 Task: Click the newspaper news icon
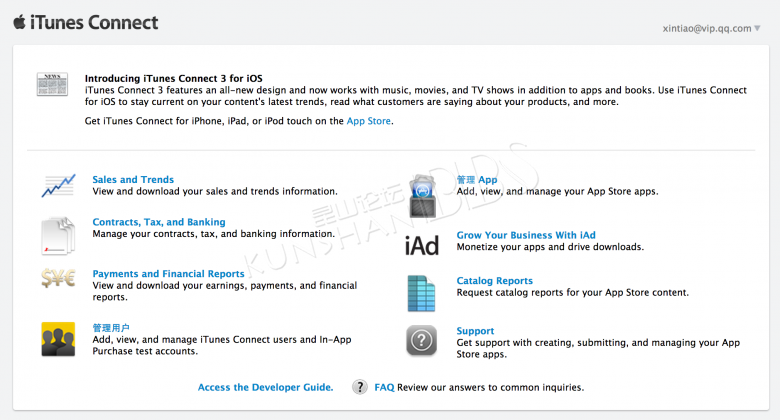pos(52,84)
